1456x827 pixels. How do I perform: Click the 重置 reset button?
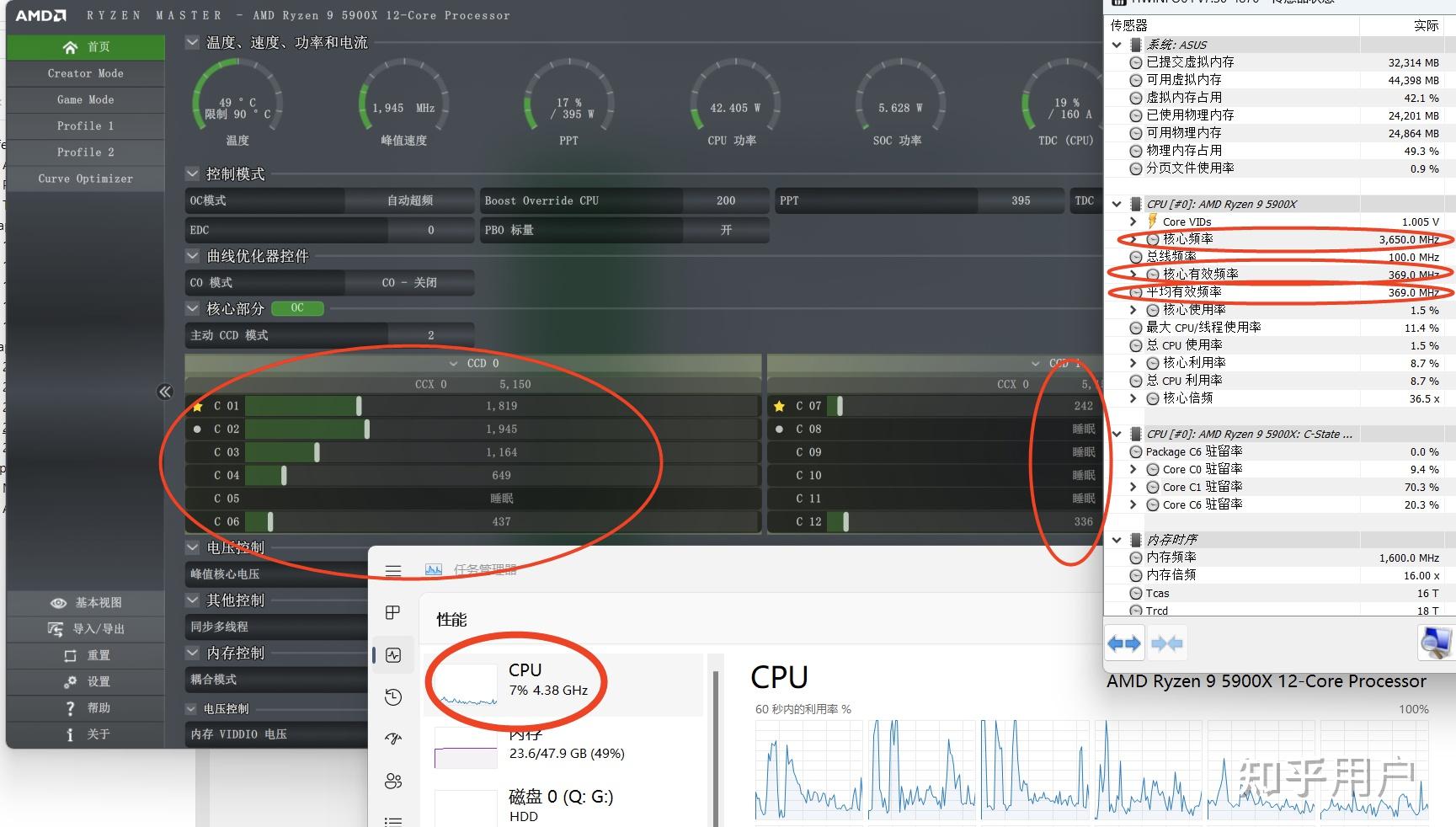coord(85,655)
